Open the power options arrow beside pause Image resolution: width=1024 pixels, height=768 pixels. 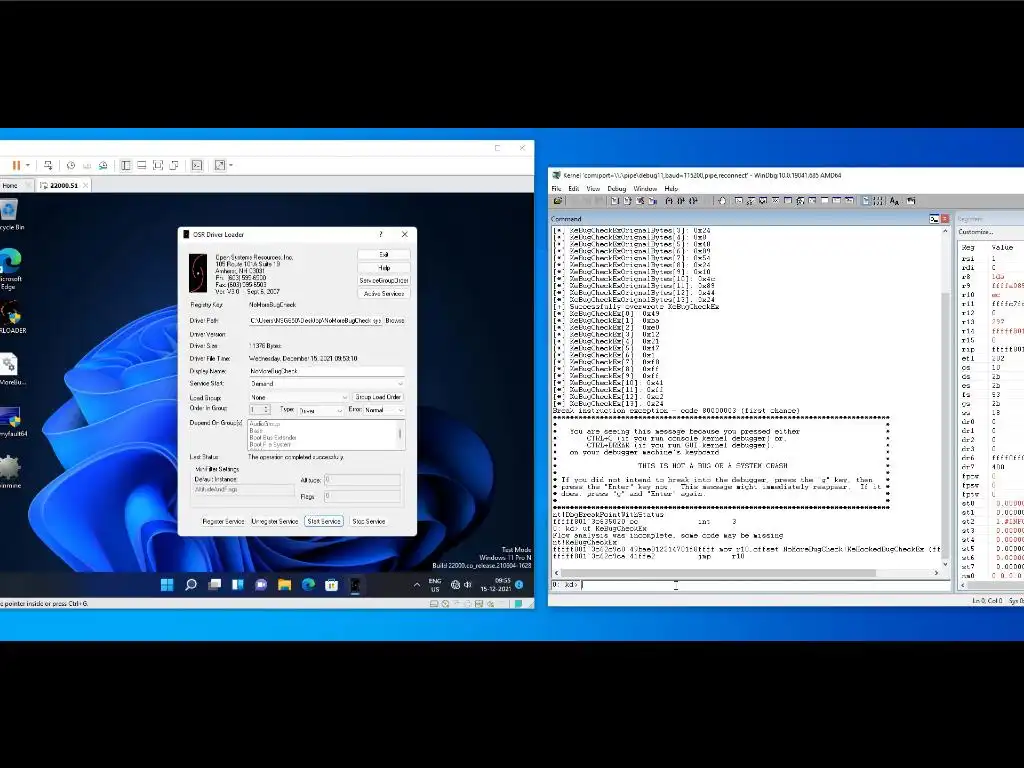click(27, 165)
